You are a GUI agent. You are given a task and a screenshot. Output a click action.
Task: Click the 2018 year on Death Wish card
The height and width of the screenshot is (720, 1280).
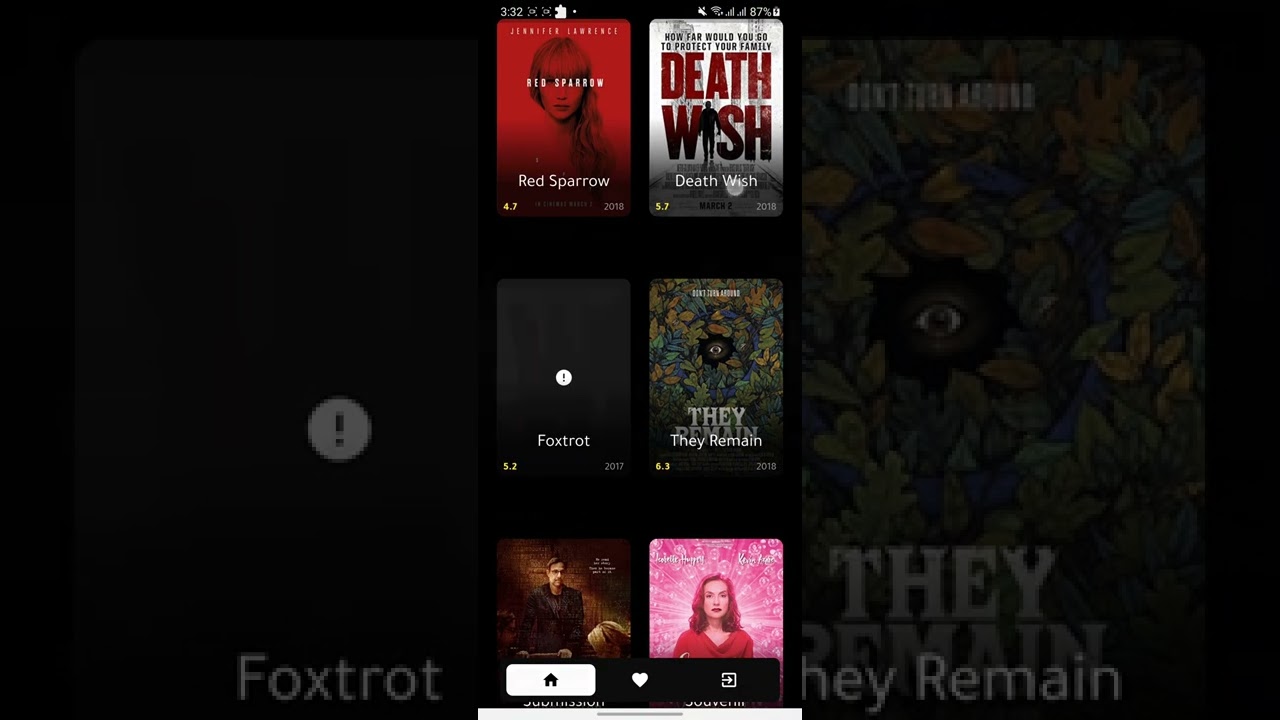(x=766, y=207)
